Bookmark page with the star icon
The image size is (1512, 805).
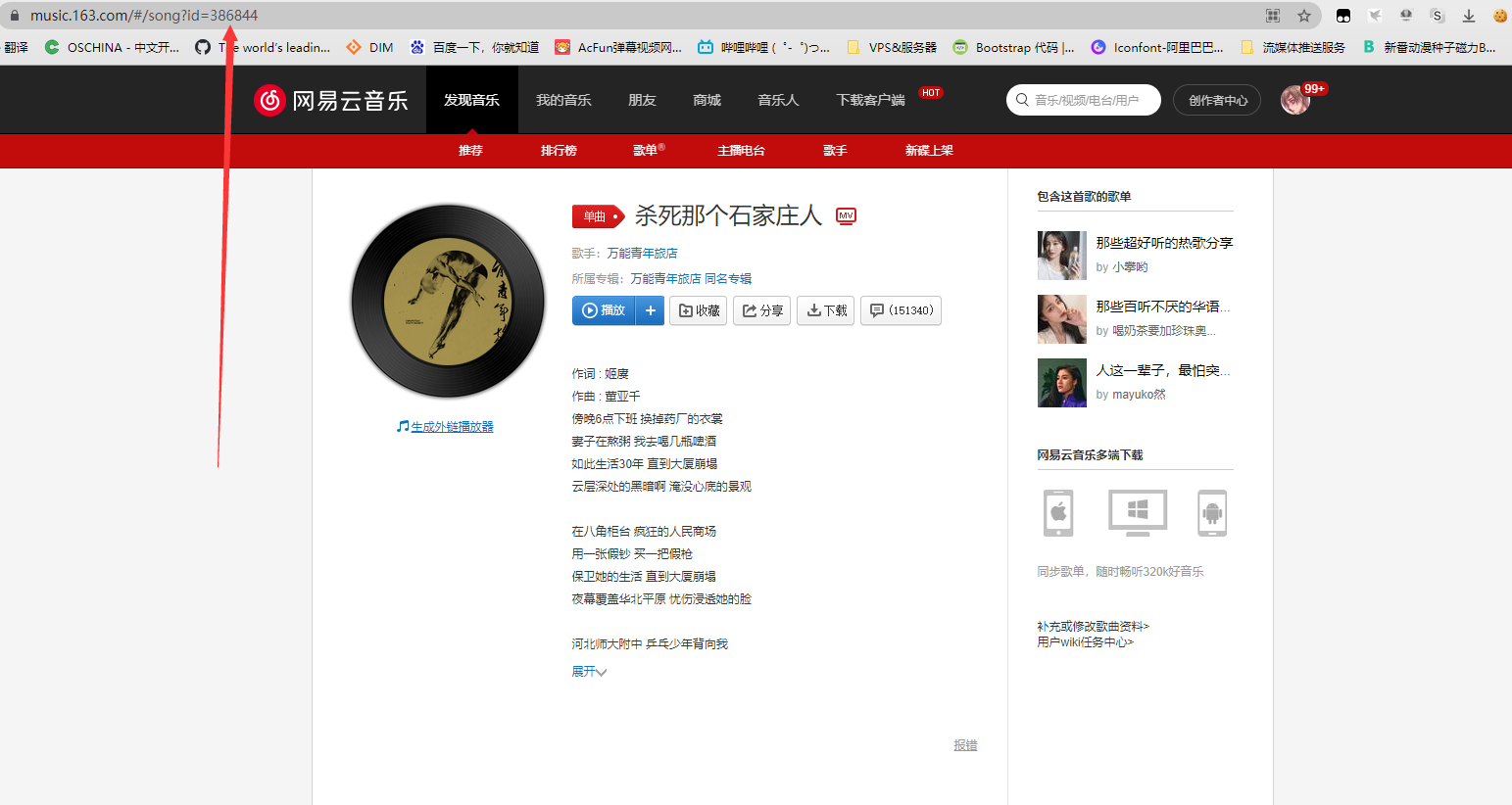[x=1303, y=16]
